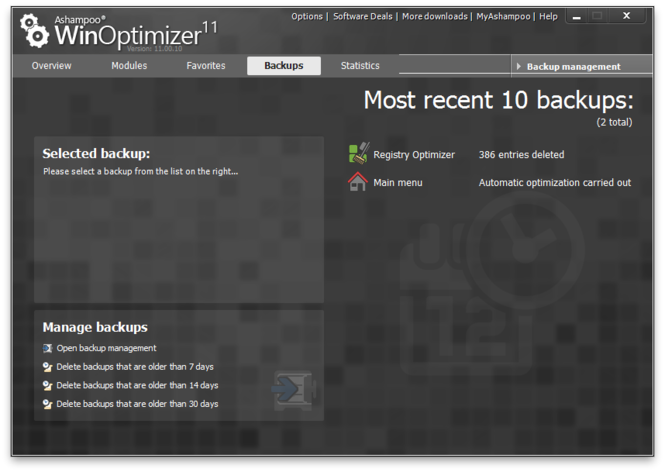Switch to the Overview tab

point(51,66)
